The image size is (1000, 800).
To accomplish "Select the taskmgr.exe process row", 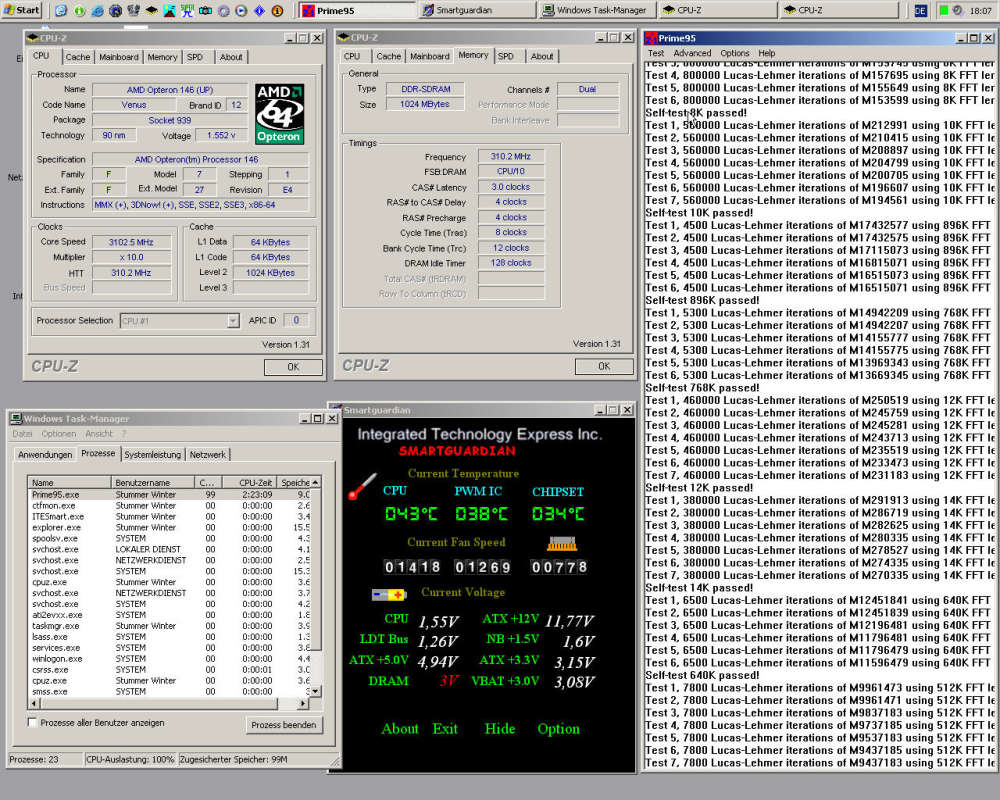I will tap(171, 626).
